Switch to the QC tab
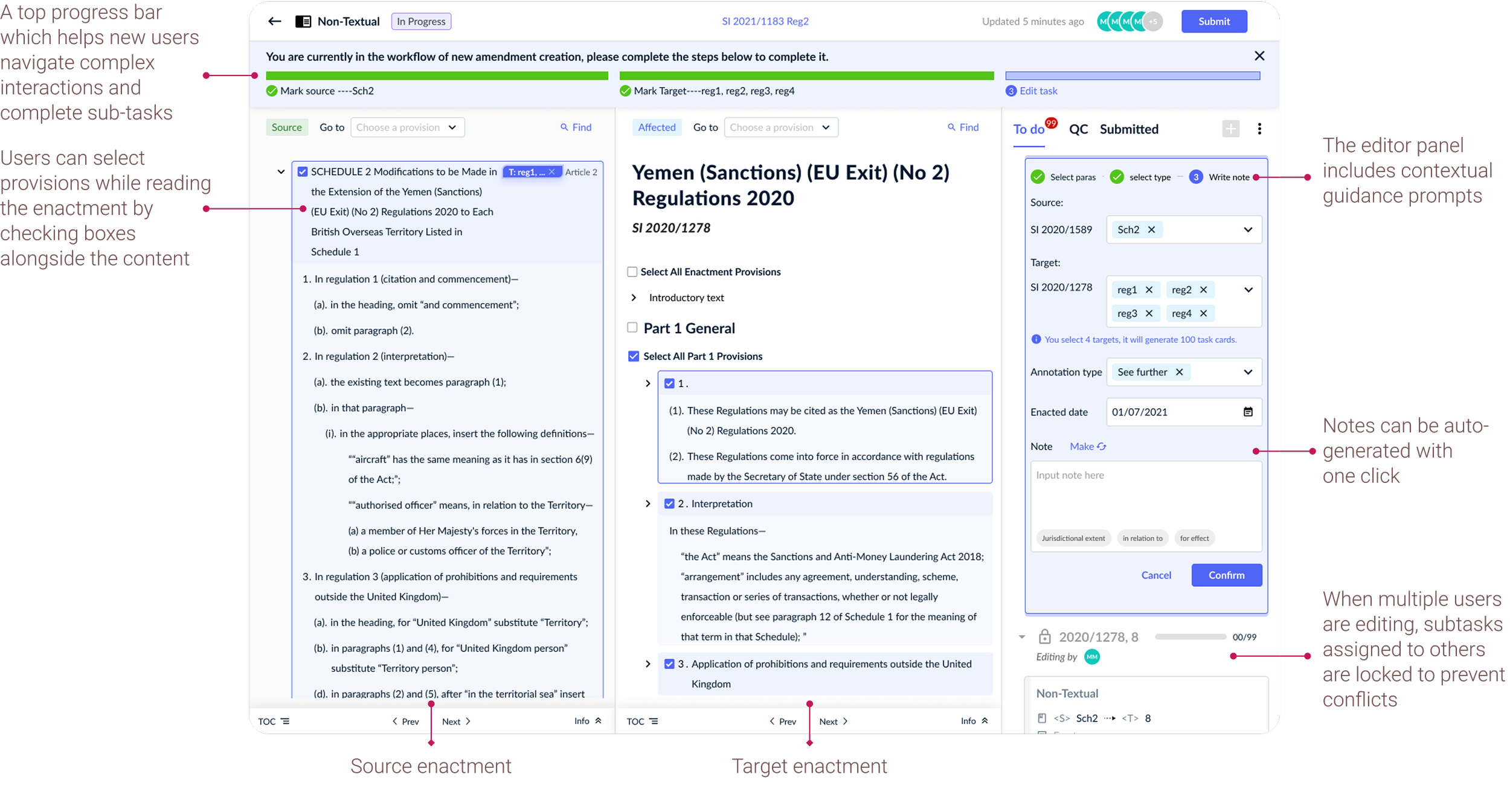Screen dimensions: 1510x812 (x=1078, y=129)
